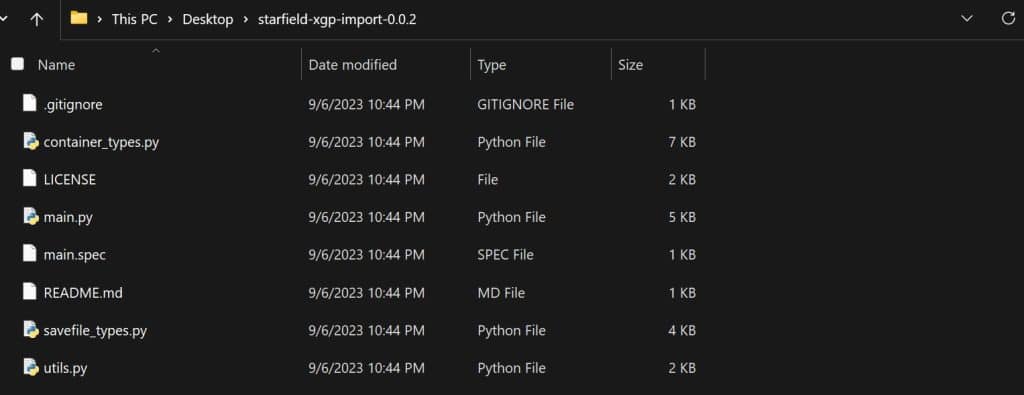Viewport: 1024px width, 395px height.
Task: Click File type cell in LICENSE row
Action: [488, 180]
